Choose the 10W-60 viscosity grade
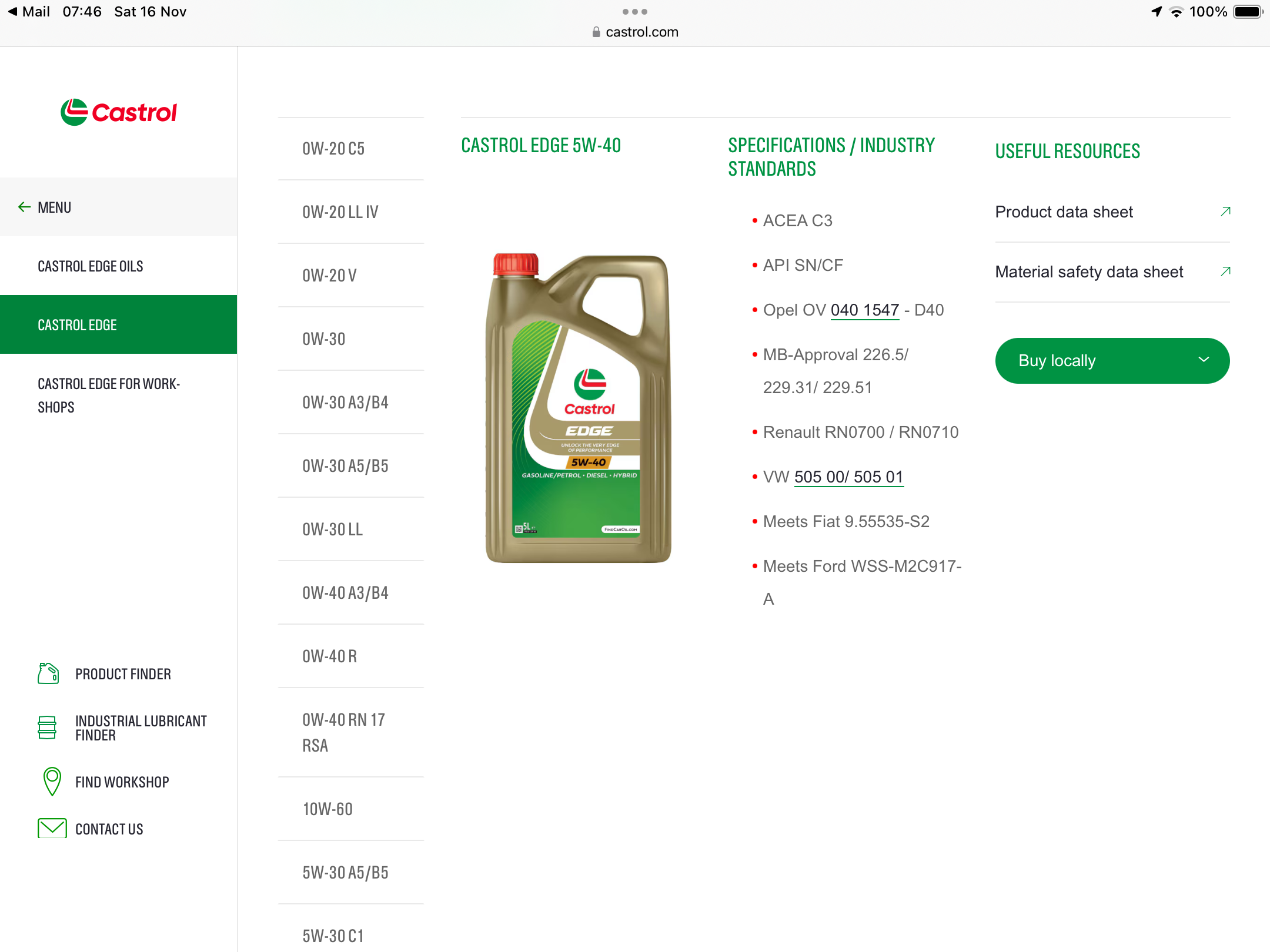1270x952 pixels. [x=327, y=809]
